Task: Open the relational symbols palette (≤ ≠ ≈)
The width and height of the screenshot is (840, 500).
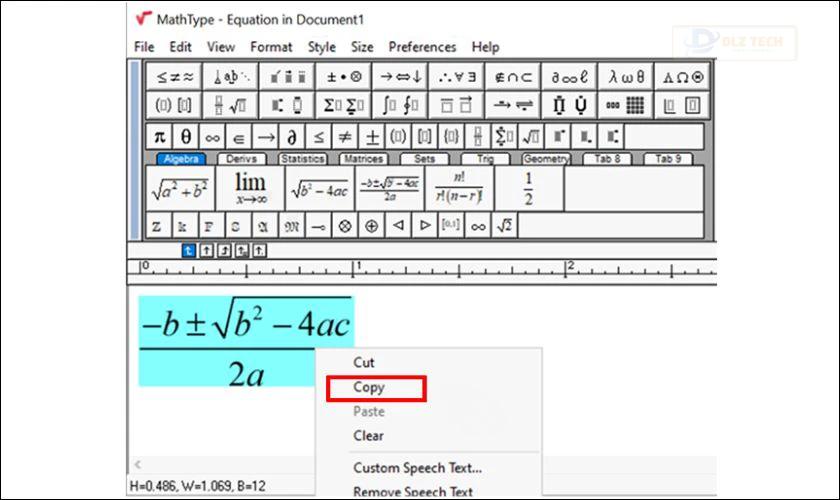Action: 174,77
